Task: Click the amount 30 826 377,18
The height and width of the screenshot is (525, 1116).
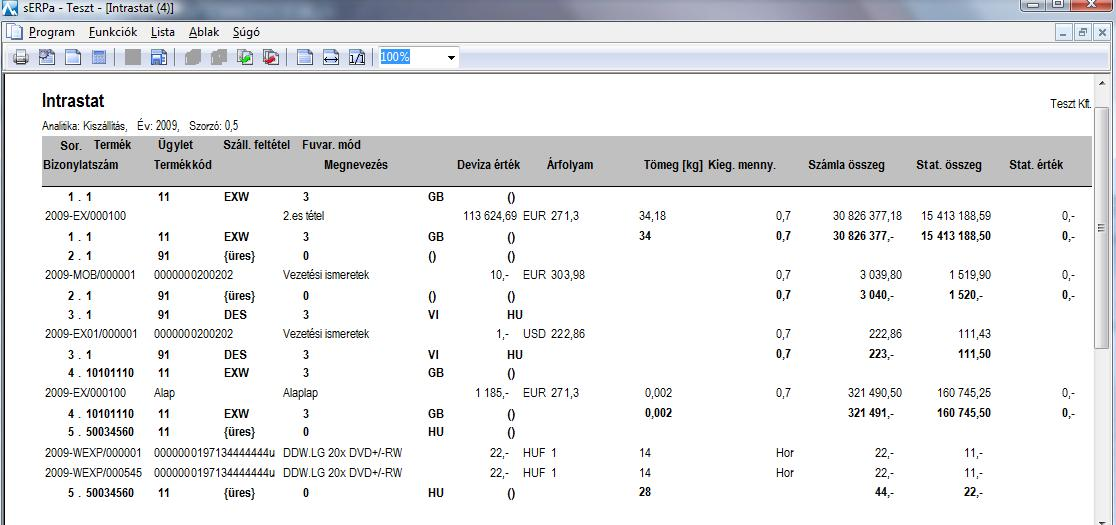Action: click(x=868, y=216)
